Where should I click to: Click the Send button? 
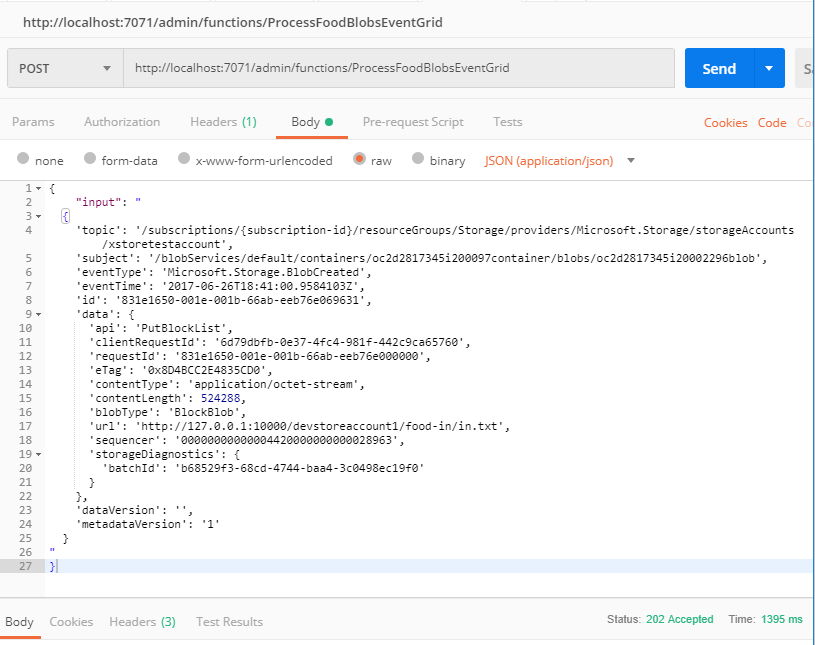[720, 67]
